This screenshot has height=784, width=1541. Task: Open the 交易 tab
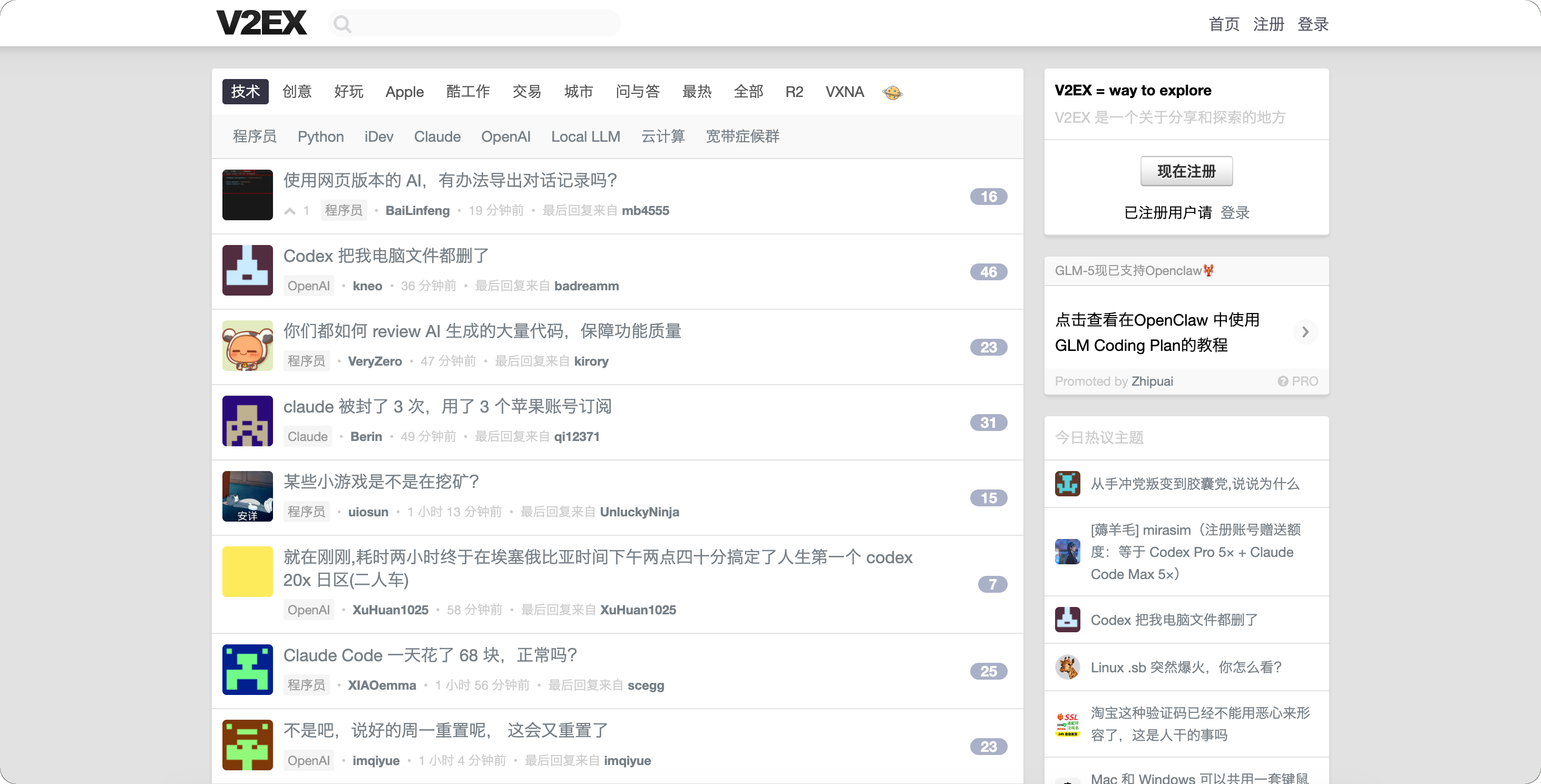[527, 92]
